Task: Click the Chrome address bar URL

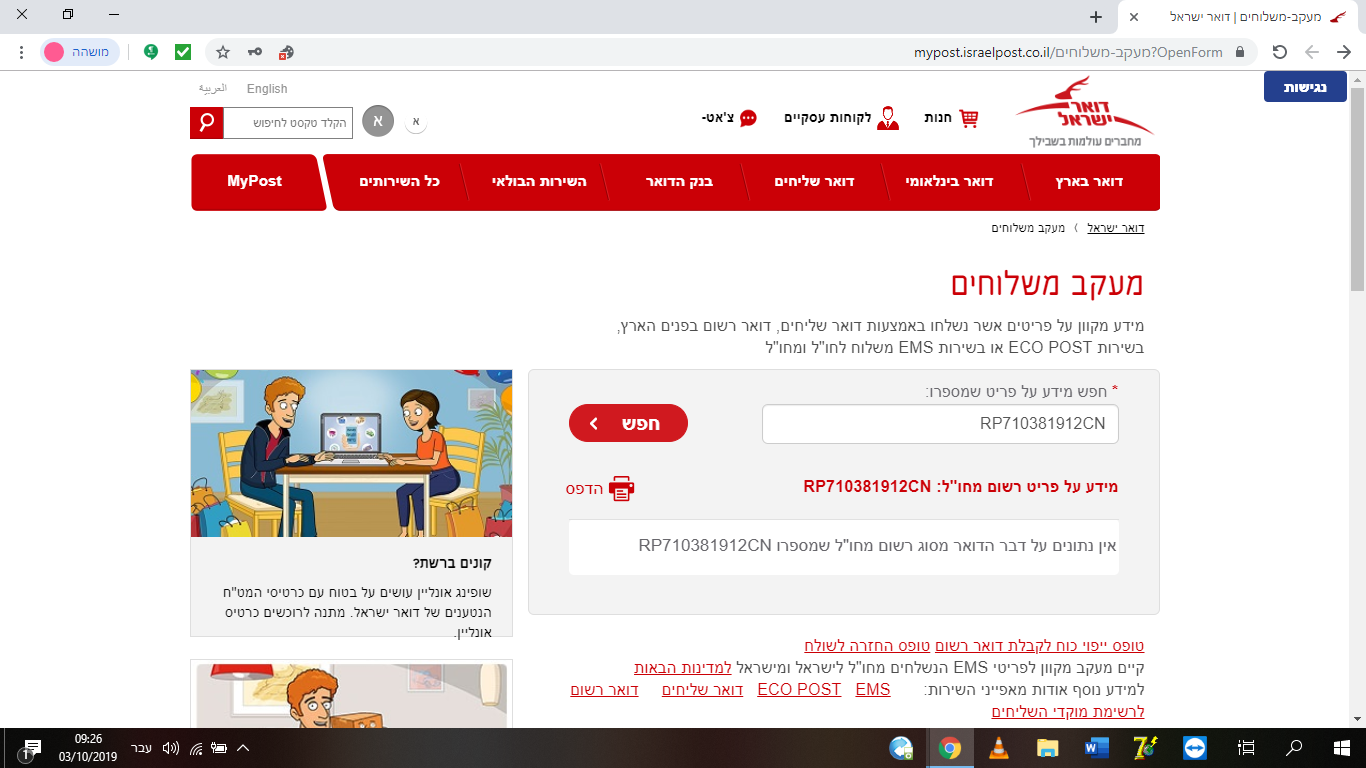Action: [1068, 52]
